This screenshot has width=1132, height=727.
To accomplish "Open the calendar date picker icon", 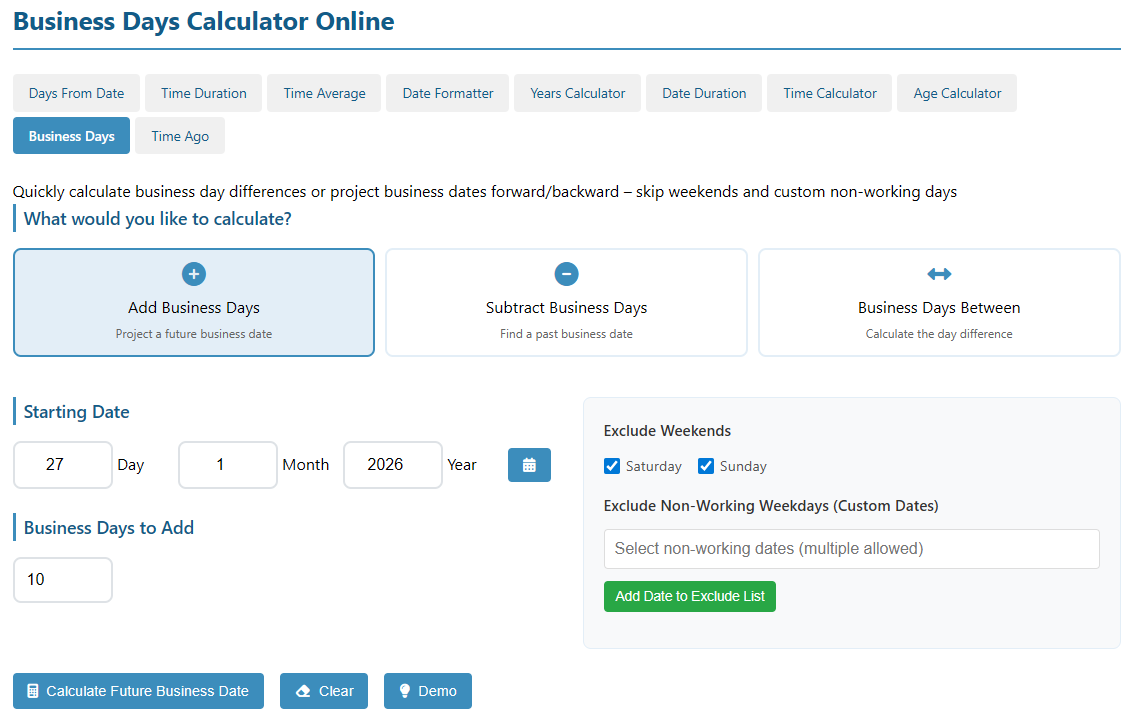I will coord(529,465).
